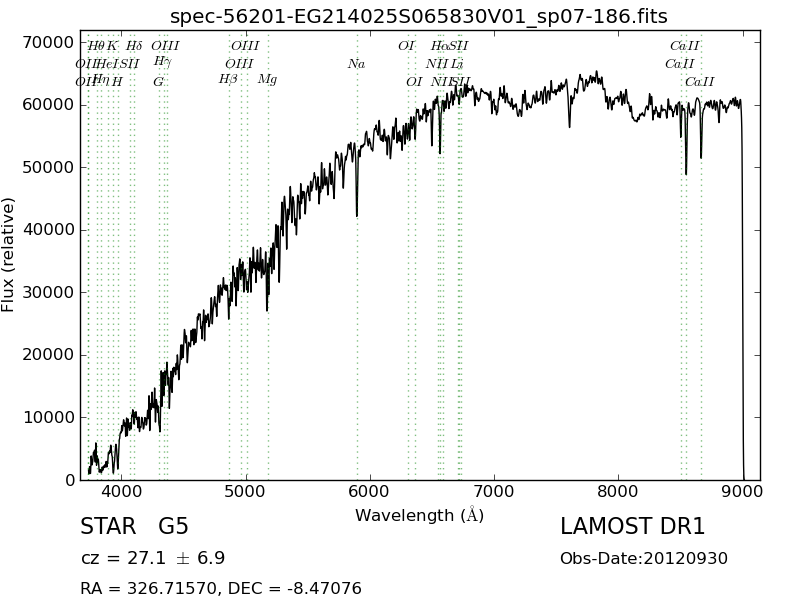Click the top-row 'OIII' label near 5000
Screen dimensions: 800x600
pyautogui.click(x=245, y=46)
